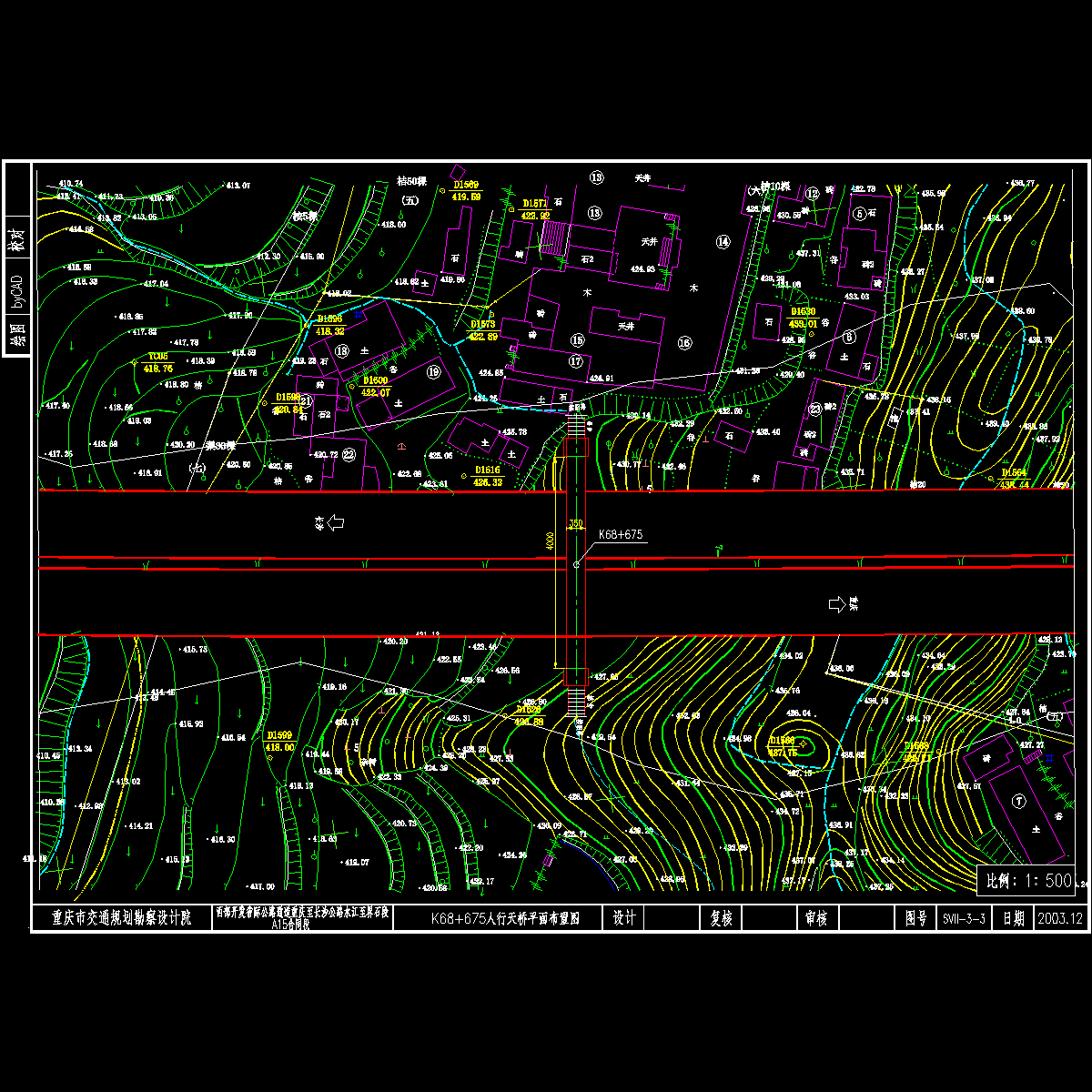Viewport: 1092px width, 1092px height.
Task: Click the K68+675 station label
Action: pos(621,535)
